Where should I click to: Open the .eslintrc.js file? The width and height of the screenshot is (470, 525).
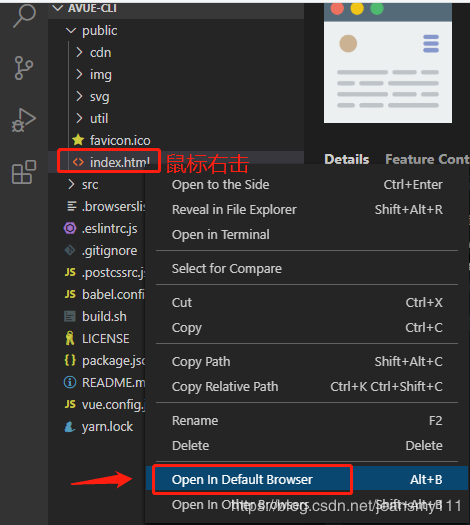tap(109, 229)
